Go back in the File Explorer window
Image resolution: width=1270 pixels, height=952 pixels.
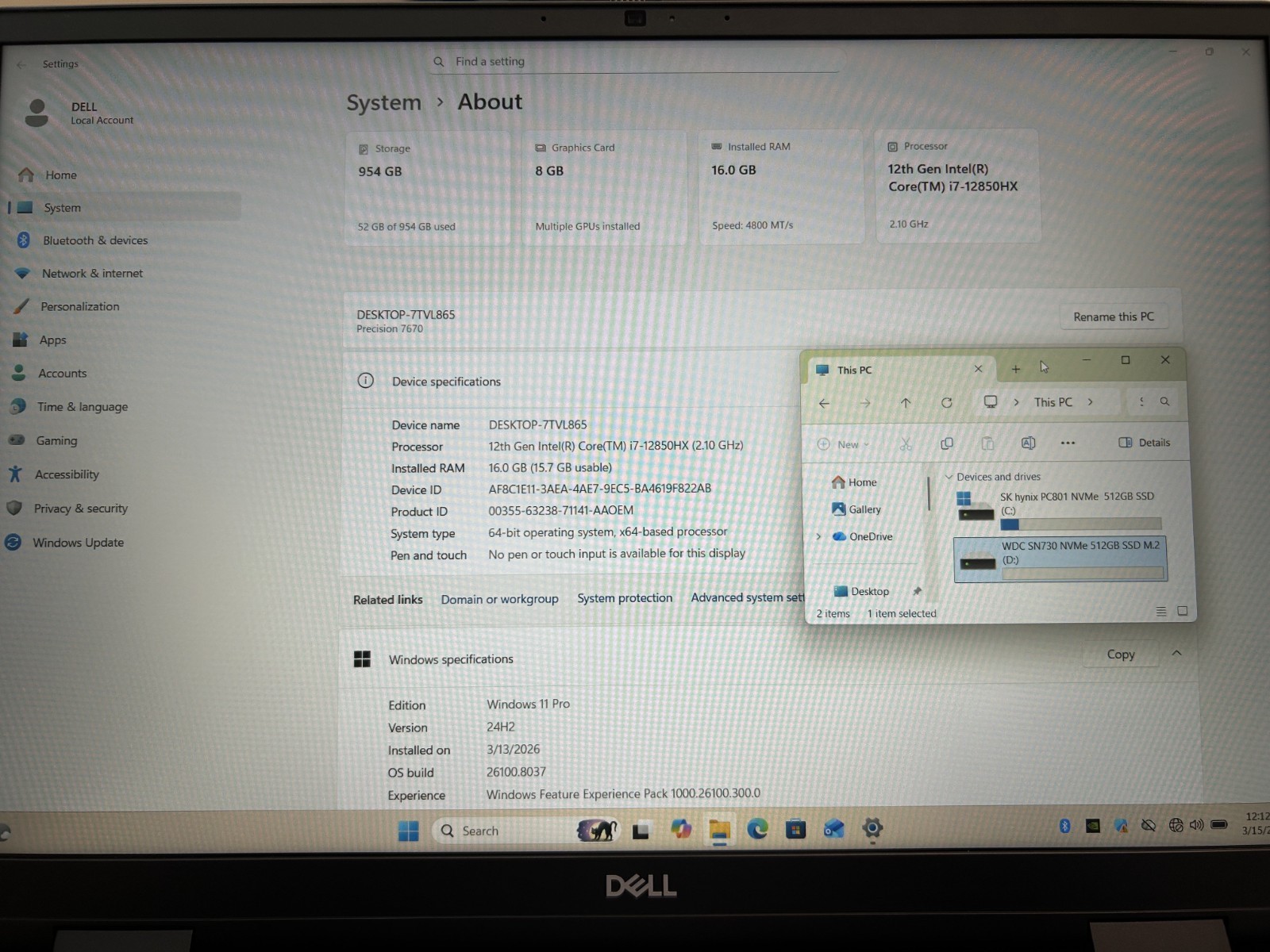(824, 403)
